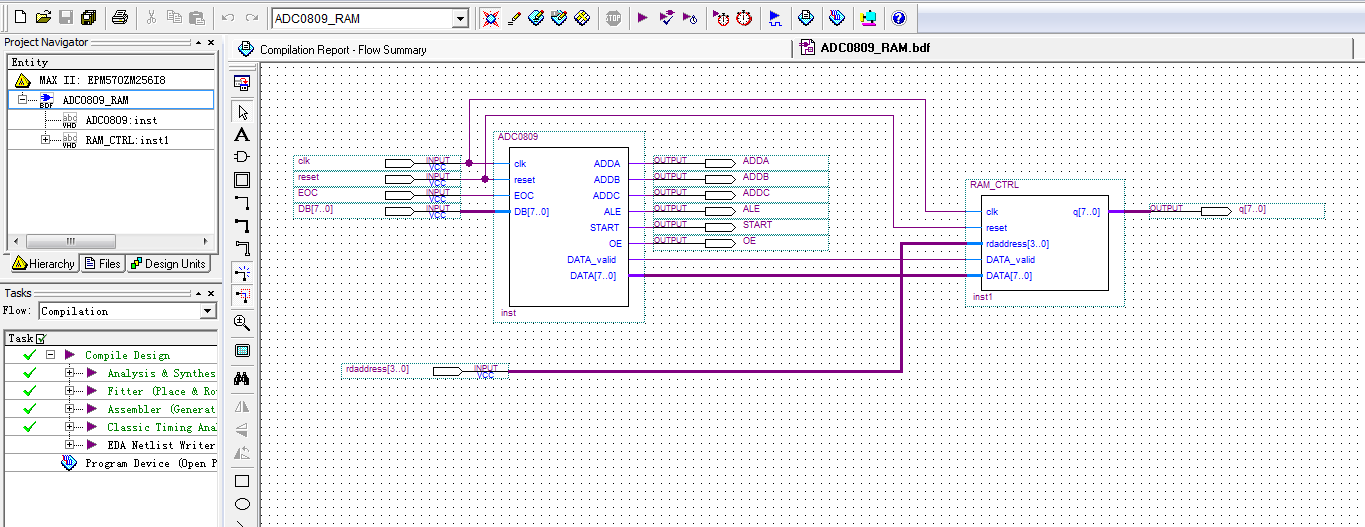Open the Help question mark icon
Viewport: 1365px width, 527px height.
[x=898, y=18]
